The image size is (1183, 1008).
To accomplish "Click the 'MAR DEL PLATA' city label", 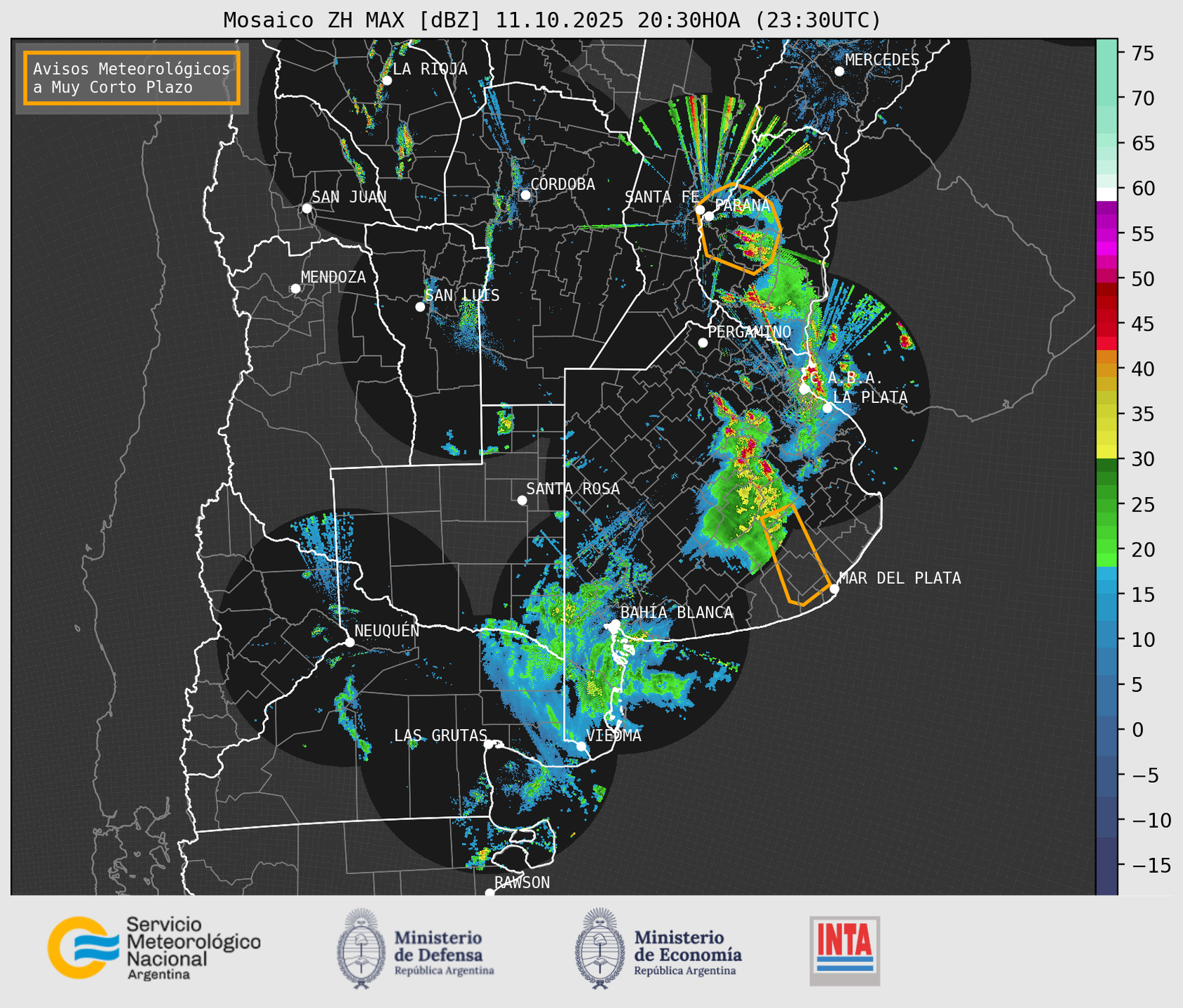I will (900, 578).
